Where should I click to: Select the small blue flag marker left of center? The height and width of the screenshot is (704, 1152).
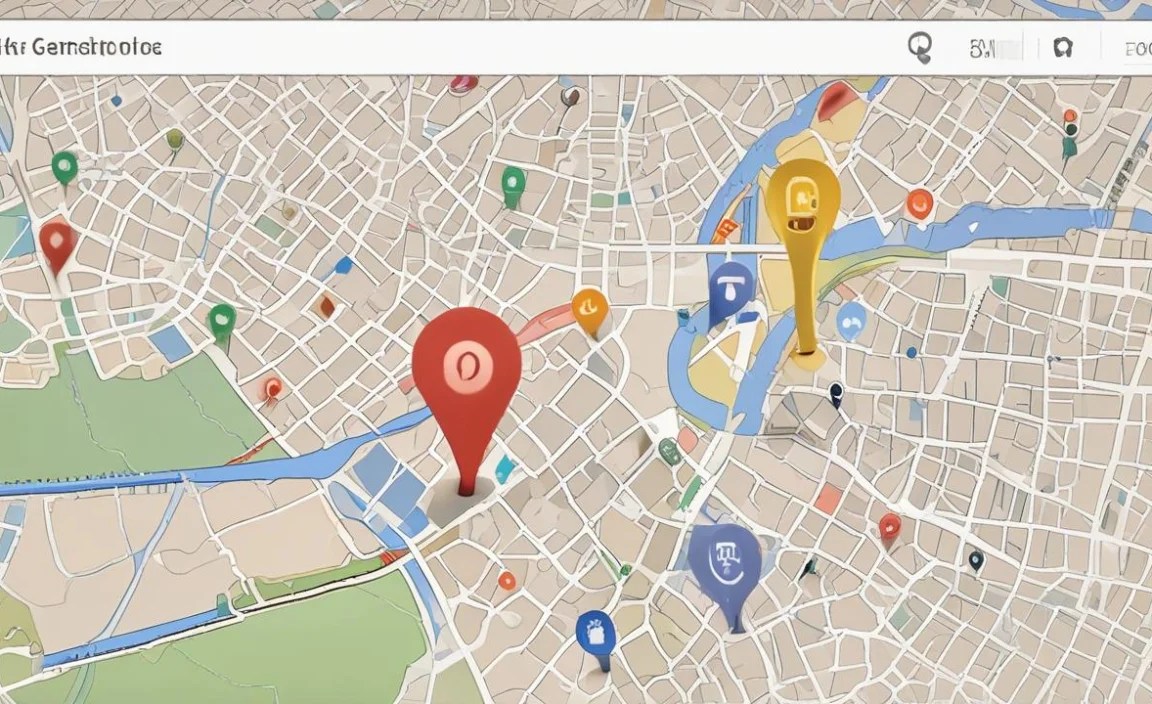(342, 265)
